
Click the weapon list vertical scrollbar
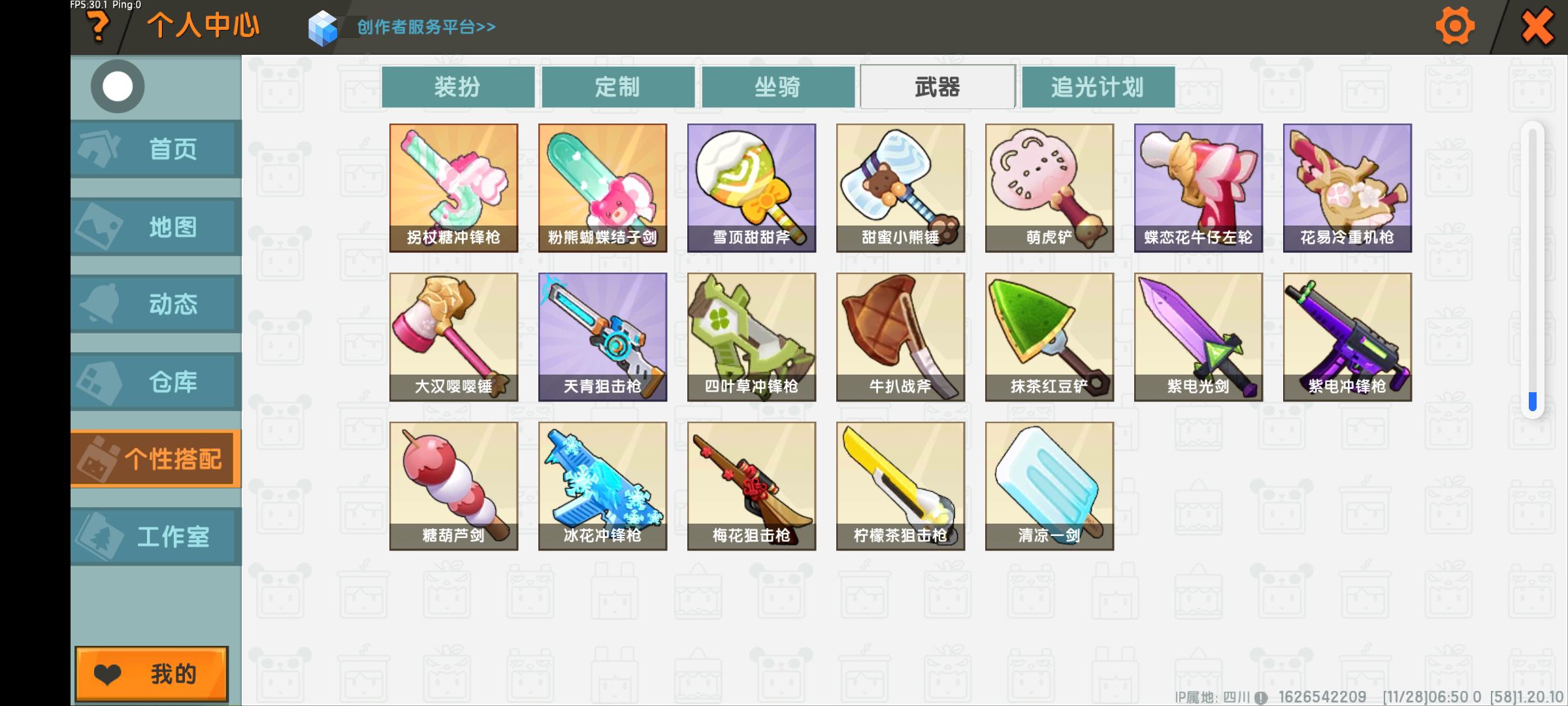tap(1532, 269)
